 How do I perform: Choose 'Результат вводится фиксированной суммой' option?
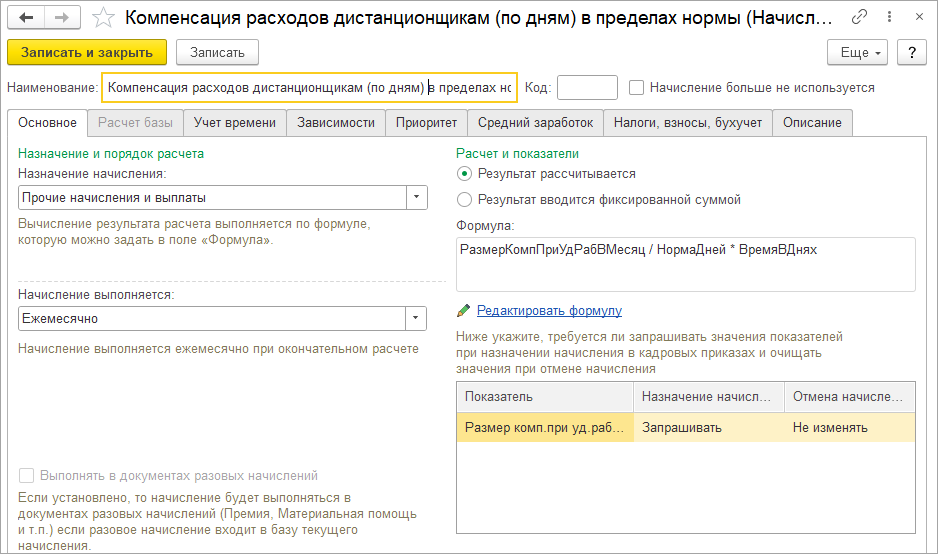(x=464, y=200)
